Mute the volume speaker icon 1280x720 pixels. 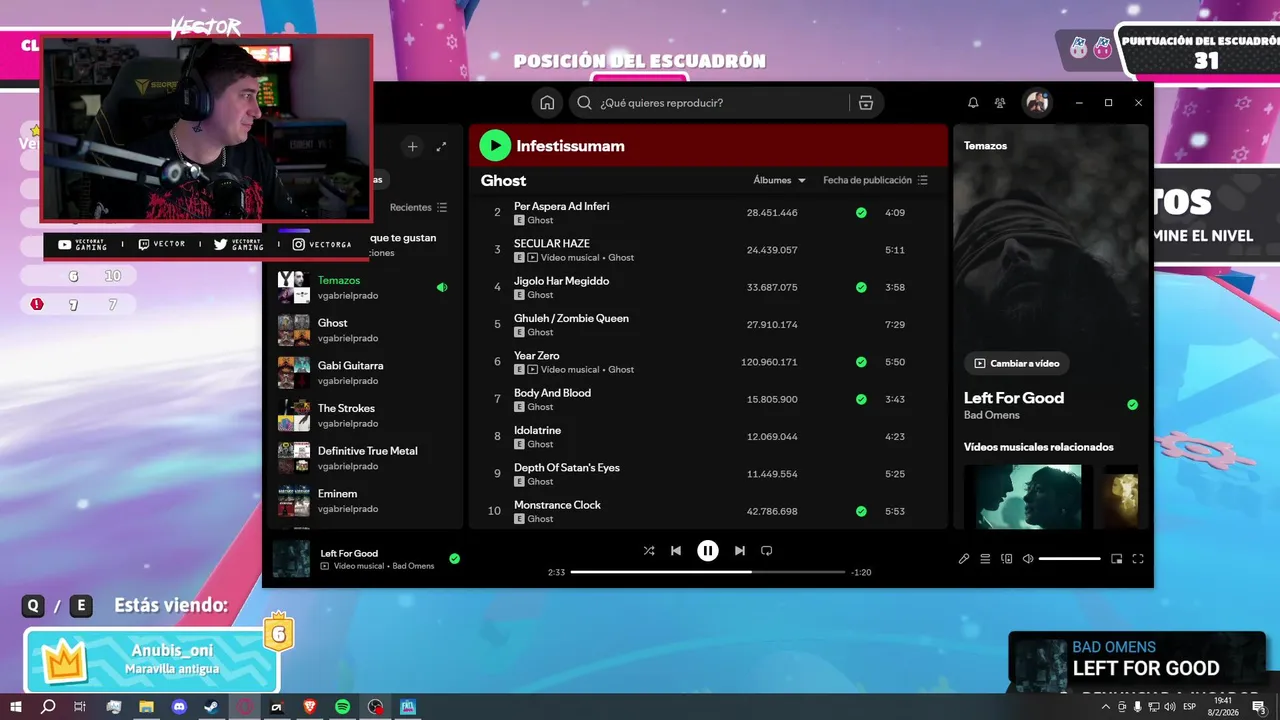[1028, 559]
